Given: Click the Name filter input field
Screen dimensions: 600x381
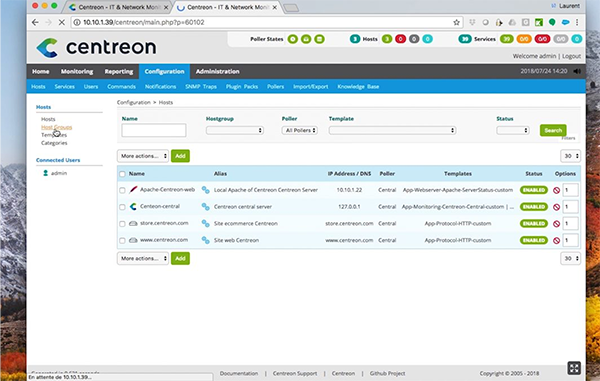Looking at the screenshot, I should [x=154, y=130].
